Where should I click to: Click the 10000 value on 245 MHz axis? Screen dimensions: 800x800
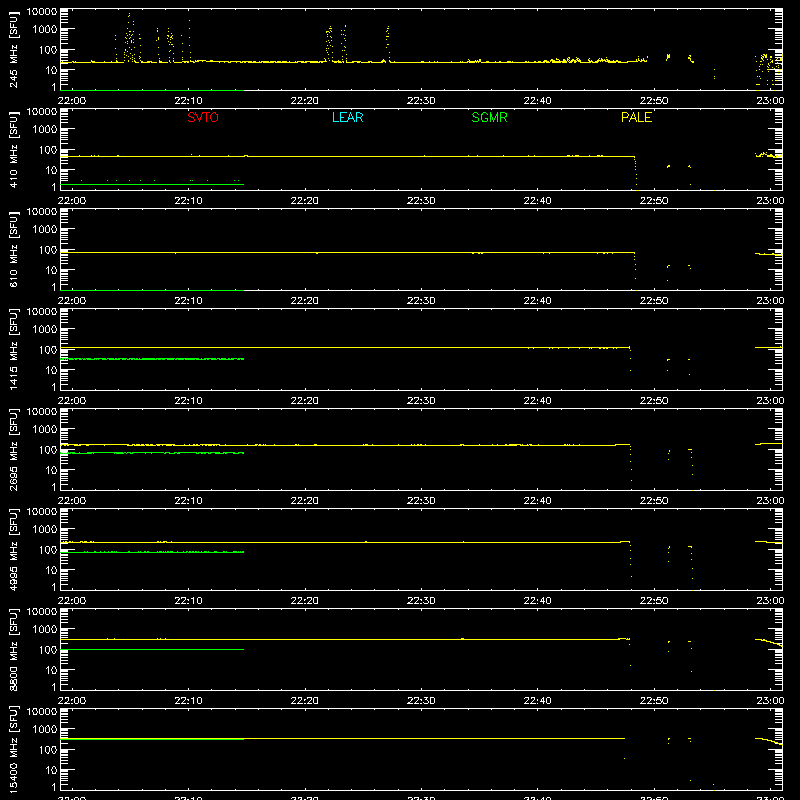point(42,12)
